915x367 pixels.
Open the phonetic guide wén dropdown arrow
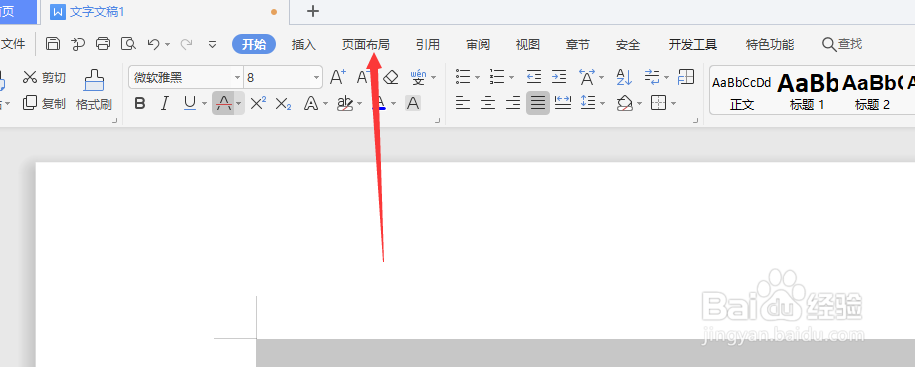pyautogui.click(x=433, y=77)
